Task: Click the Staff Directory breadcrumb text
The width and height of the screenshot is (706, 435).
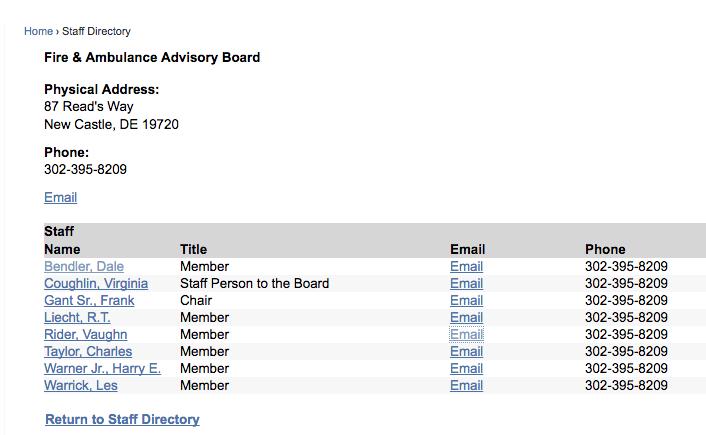Action: tap(96, 31)
